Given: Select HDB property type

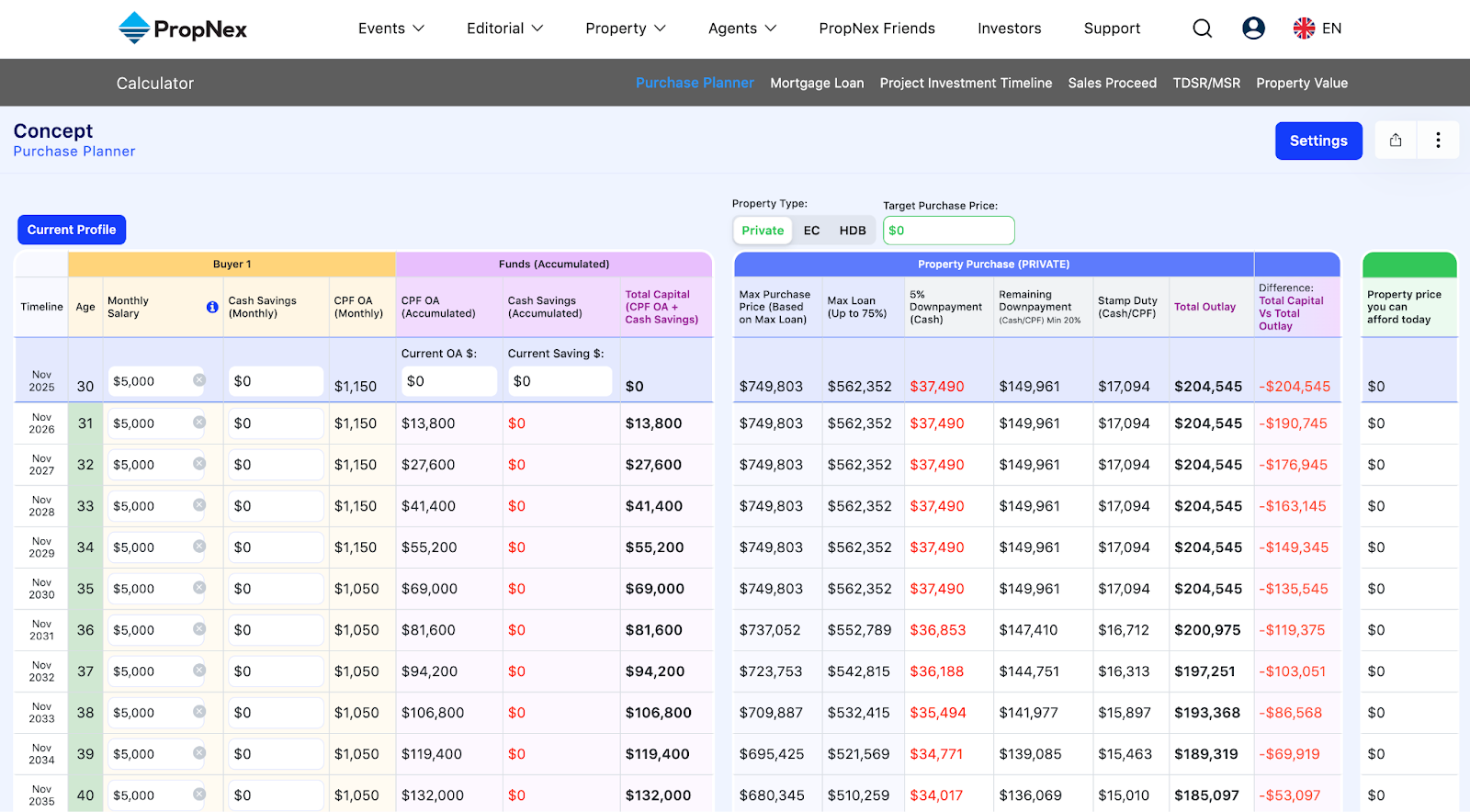Looking at the screenshot, I should pyautogui.click(x=853, y=231).
